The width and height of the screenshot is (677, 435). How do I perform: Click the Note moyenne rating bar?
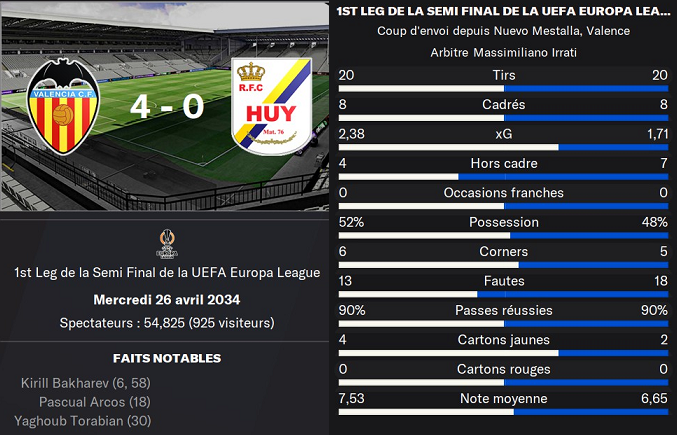point(503,412)
